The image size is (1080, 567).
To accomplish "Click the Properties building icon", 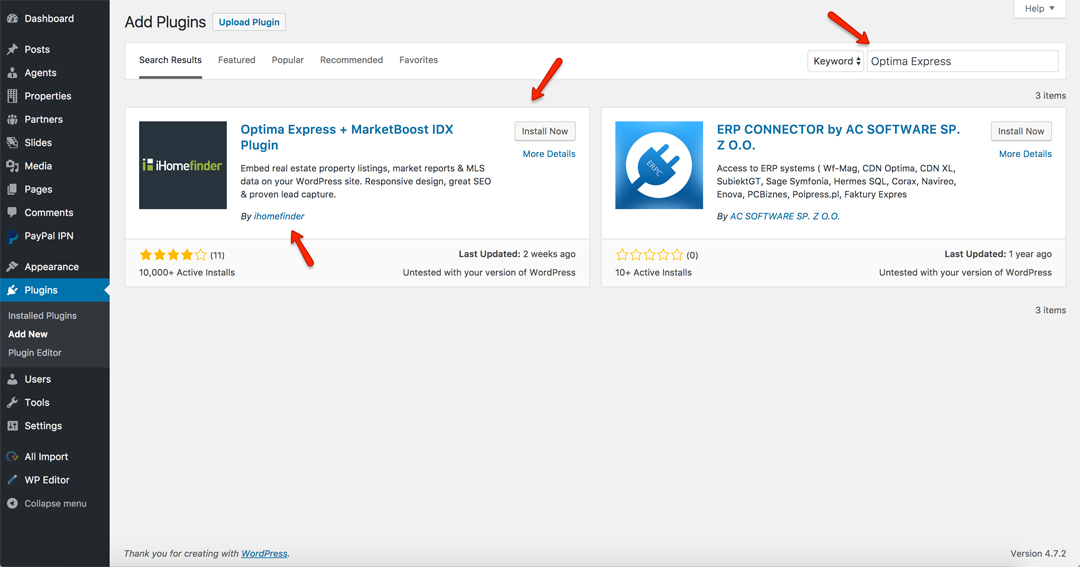I will point(12,96).
